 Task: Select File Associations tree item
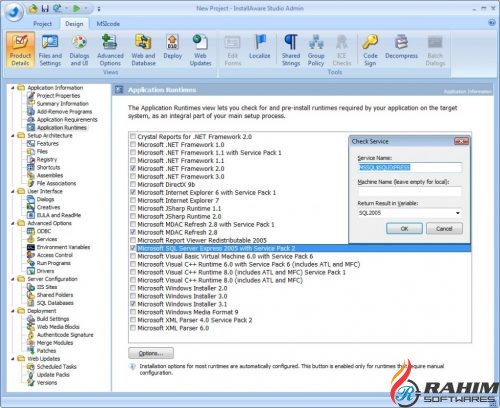tap(56, 183)
